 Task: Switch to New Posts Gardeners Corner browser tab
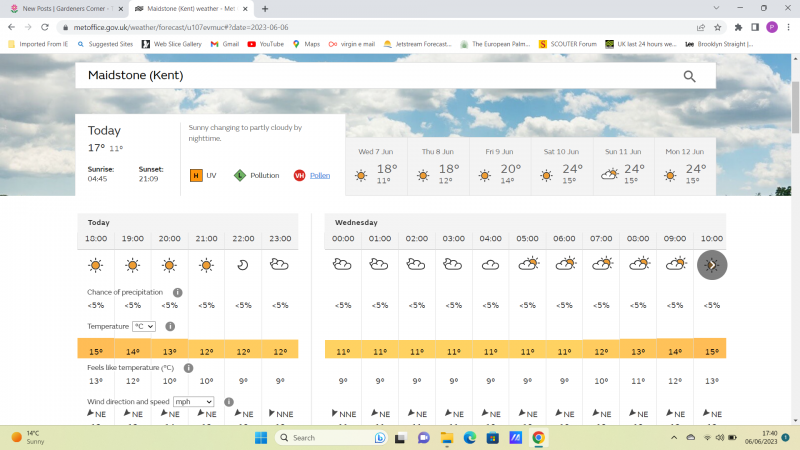pyautogui.click(x=66, y=9)
